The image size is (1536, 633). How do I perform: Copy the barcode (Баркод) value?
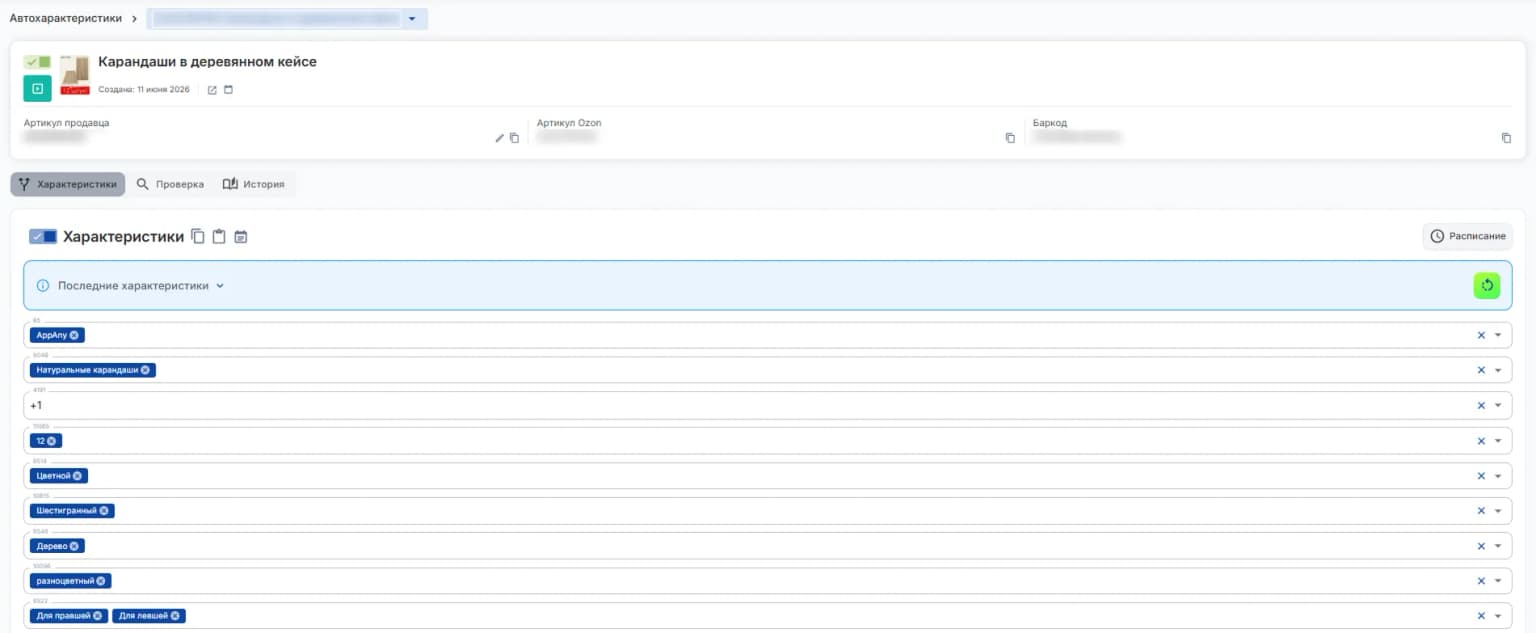point(1506,138)
